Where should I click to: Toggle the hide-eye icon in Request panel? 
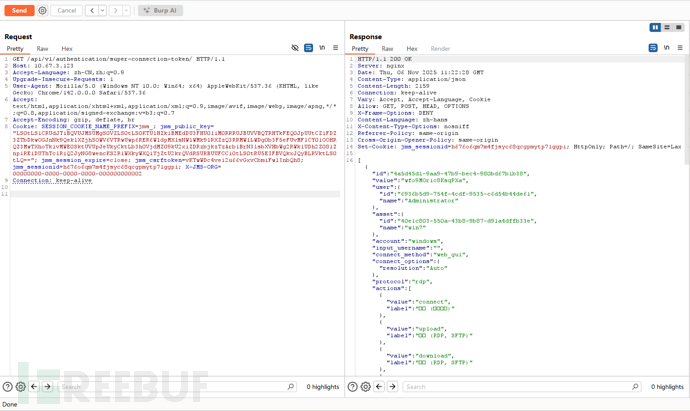(295, 48)
